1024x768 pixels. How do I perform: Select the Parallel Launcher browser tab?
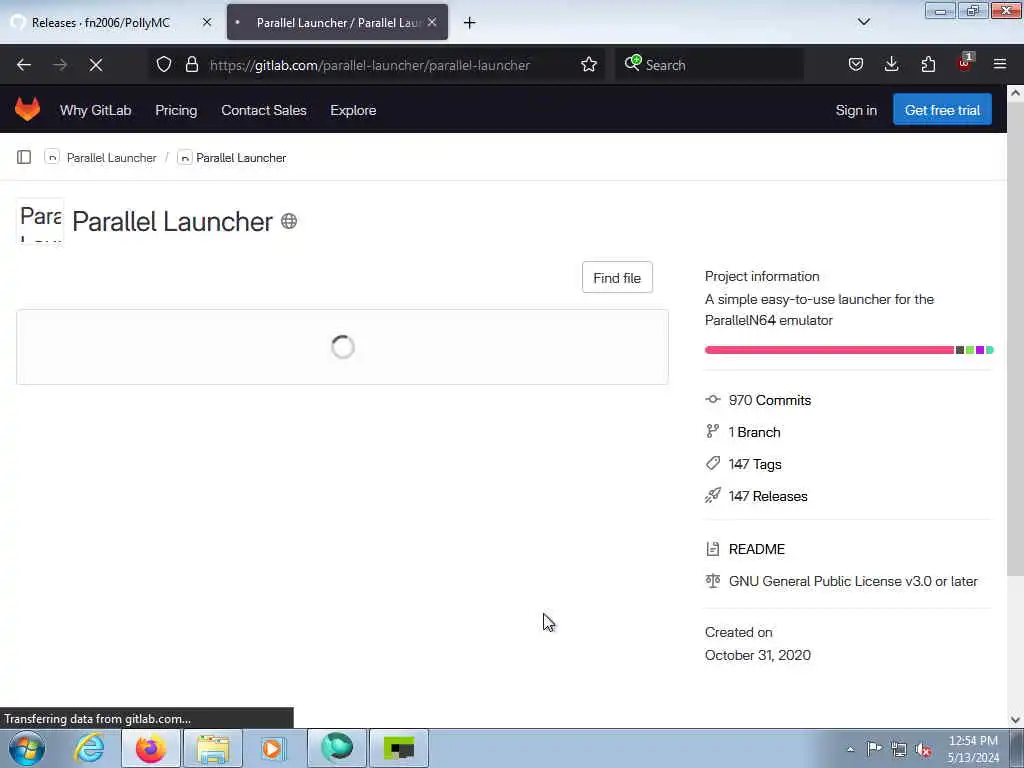click(337, 22)
